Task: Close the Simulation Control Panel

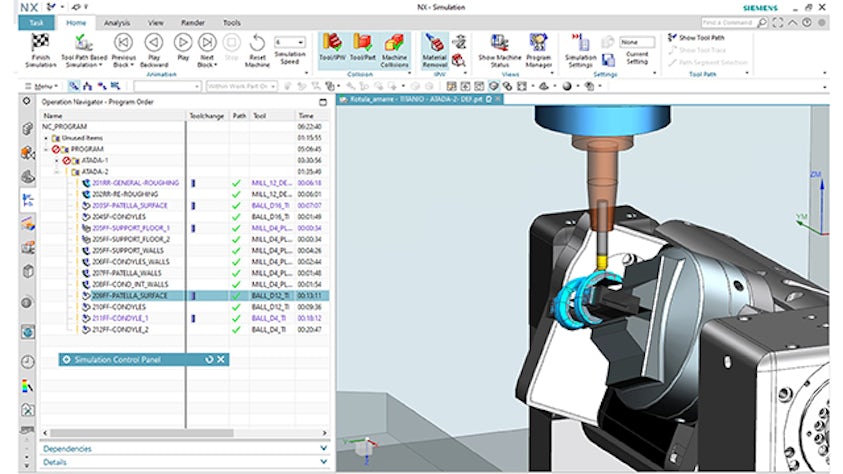Action: pyautogui.click(x=220, y=360)
